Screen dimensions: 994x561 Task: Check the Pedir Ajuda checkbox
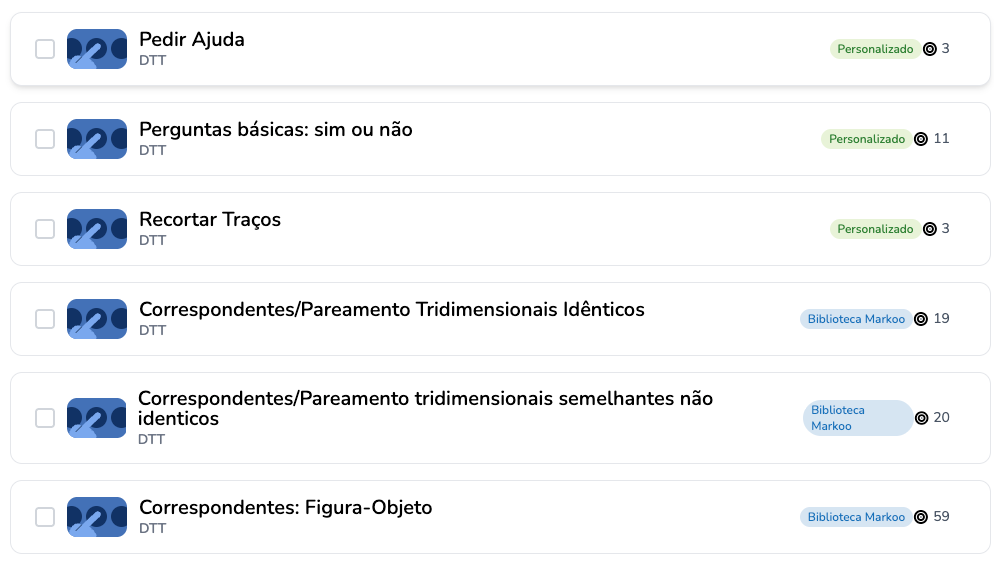[45, 49]
